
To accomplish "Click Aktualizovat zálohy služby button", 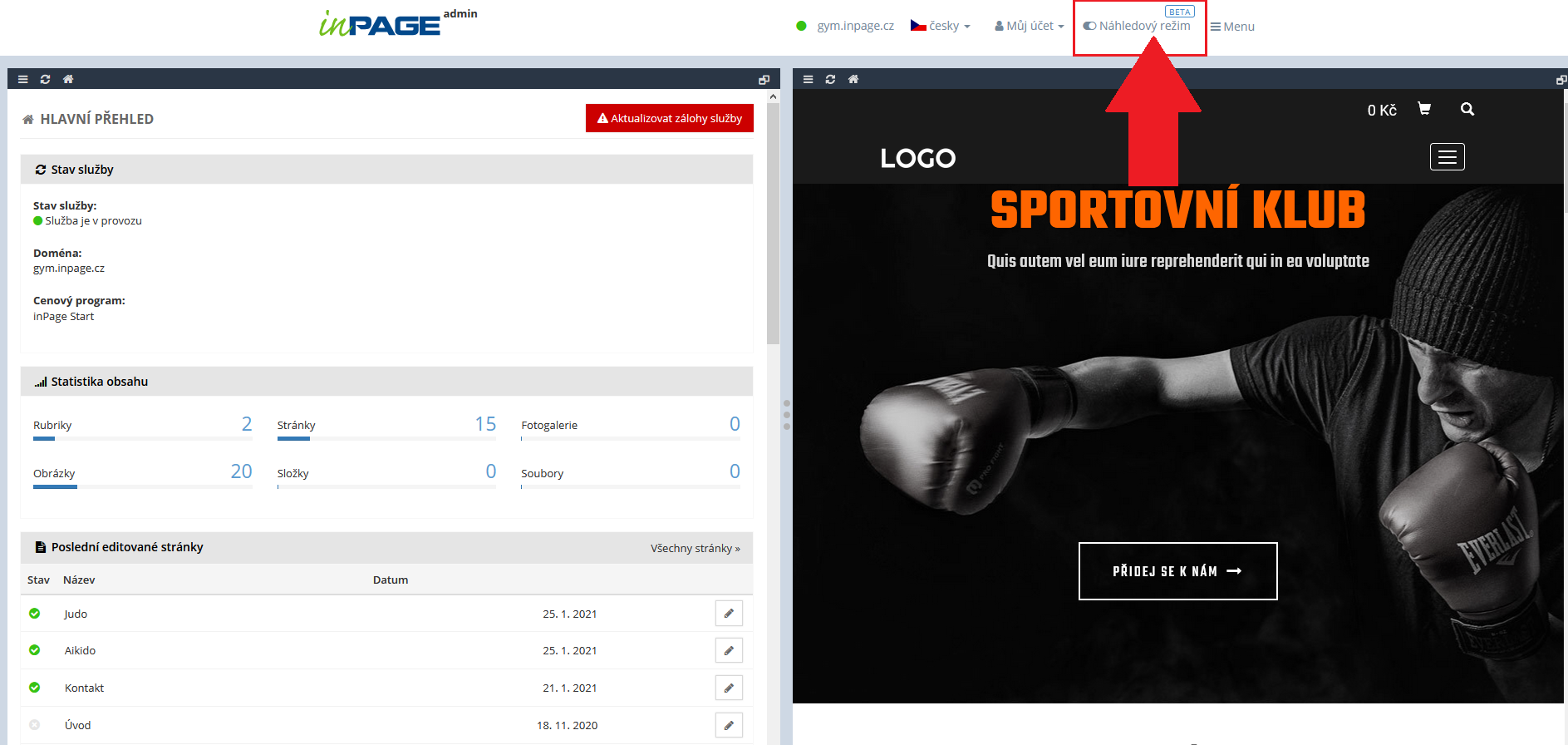I will [669, 118].
